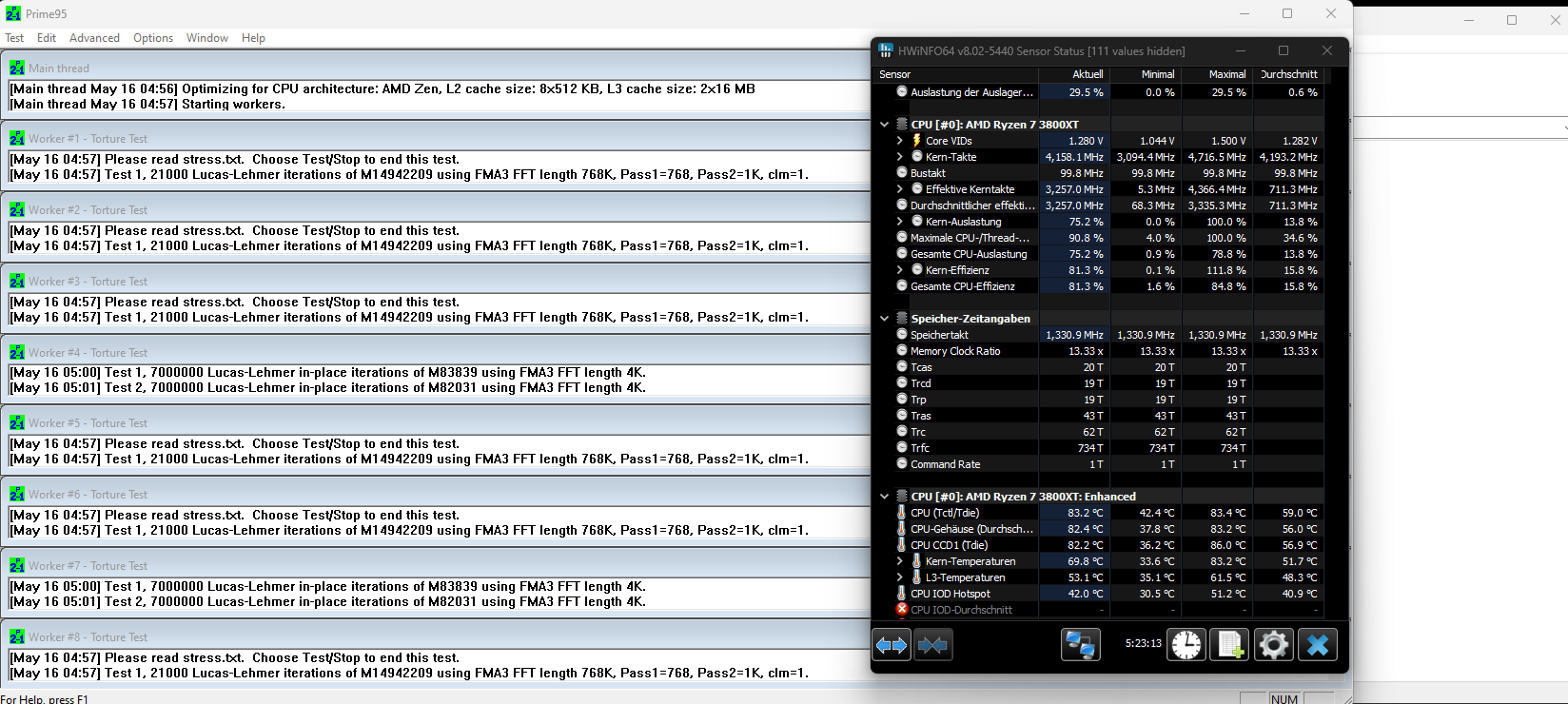Click the red X icon of CPU IOD-Durchschnitt
Image resolution: width=1568 pixels, height=704 pixels.
902,609
